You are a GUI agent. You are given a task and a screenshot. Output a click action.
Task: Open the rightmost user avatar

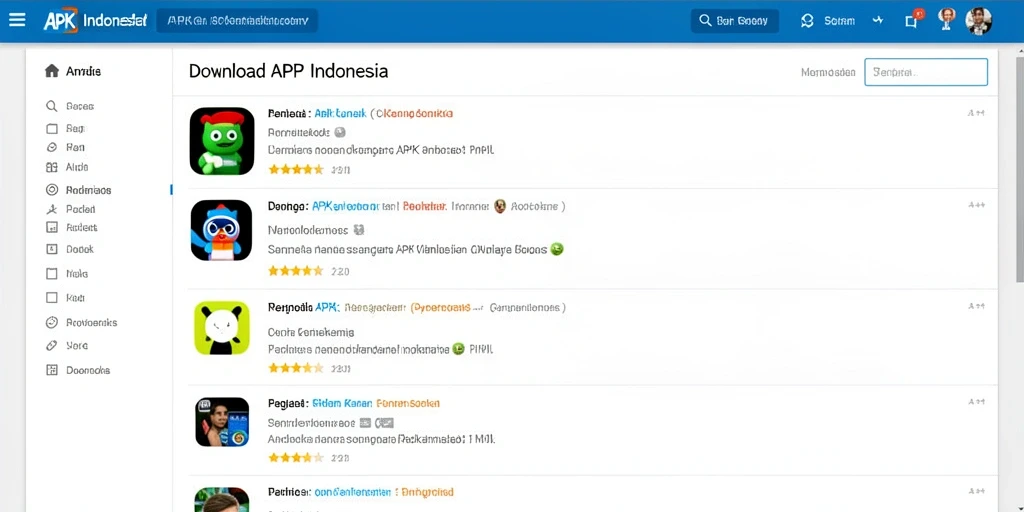point(978,21)
